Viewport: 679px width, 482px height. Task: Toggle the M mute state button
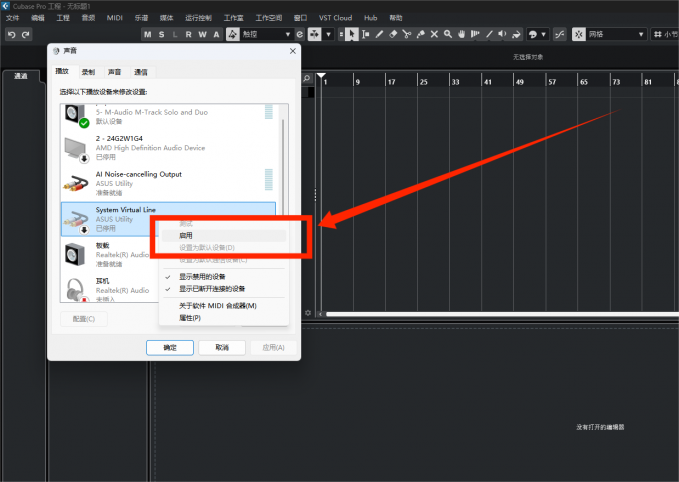[x=148, y=34]
